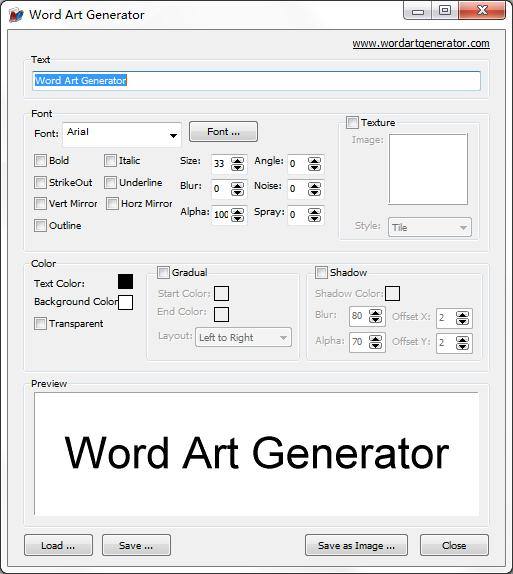Increase the Spray spinner value
Image resolution: width=513 pixels, height=574 pixels.
point(314,211)
